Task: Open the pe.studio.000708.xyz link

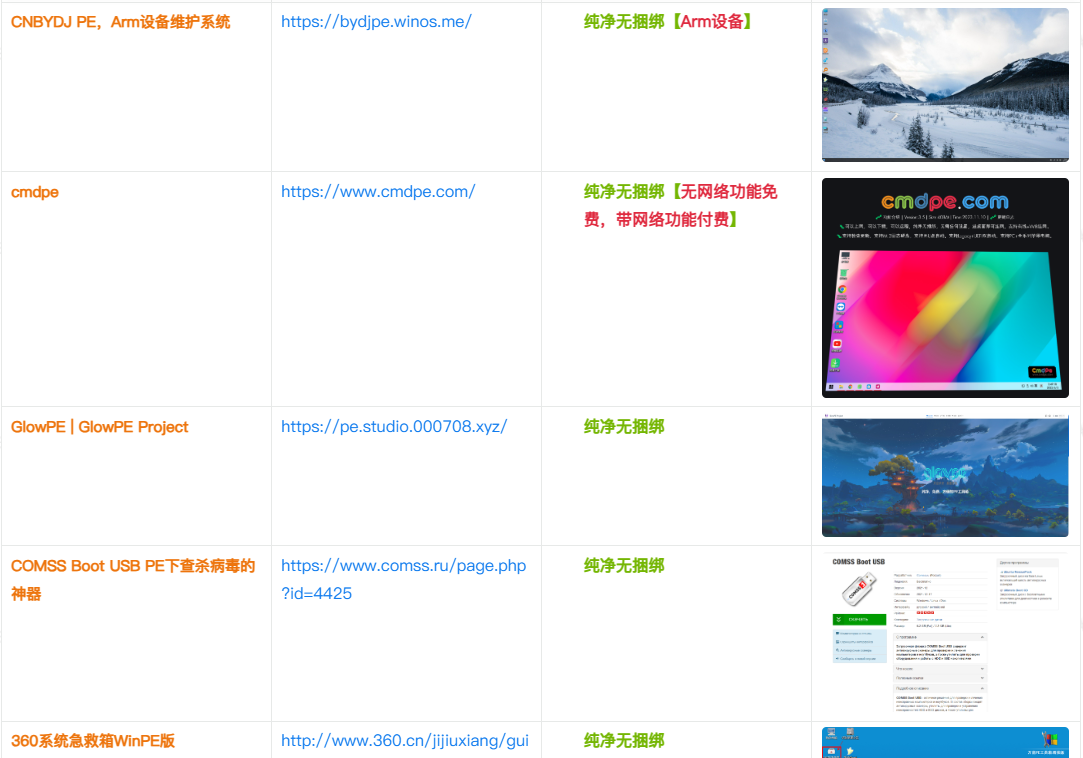Action: [x=394, y=426]
